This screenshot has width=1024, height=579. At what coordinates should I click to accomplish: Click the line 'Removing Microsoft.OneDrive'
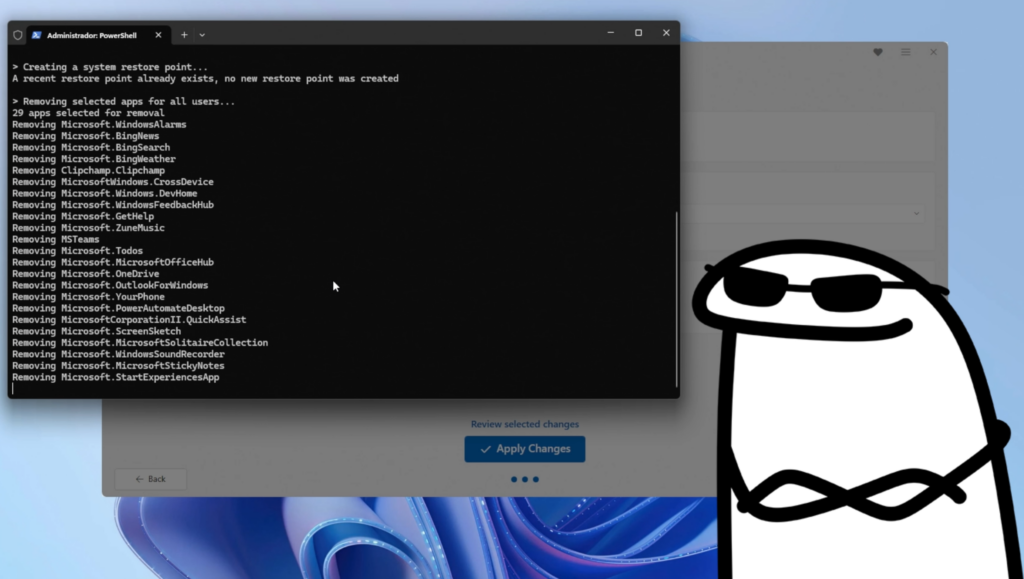(86, 274)
